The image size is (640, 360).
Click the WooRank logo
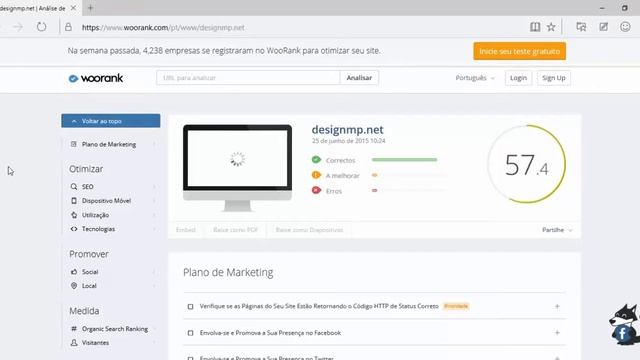coord(96,78)
